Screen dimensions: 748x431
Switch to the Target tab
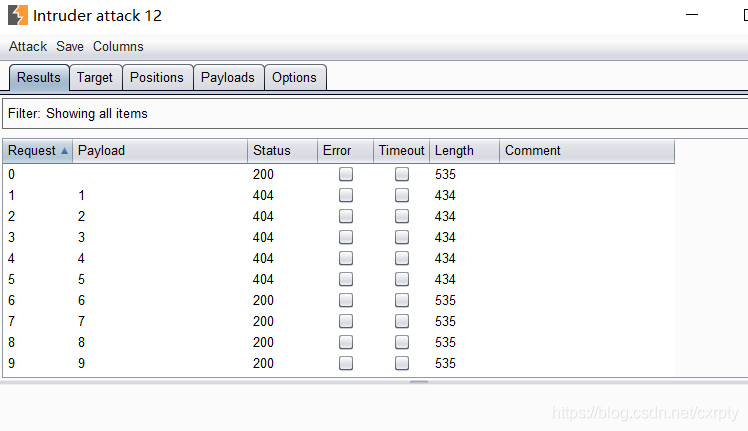[x=95, y=77]
